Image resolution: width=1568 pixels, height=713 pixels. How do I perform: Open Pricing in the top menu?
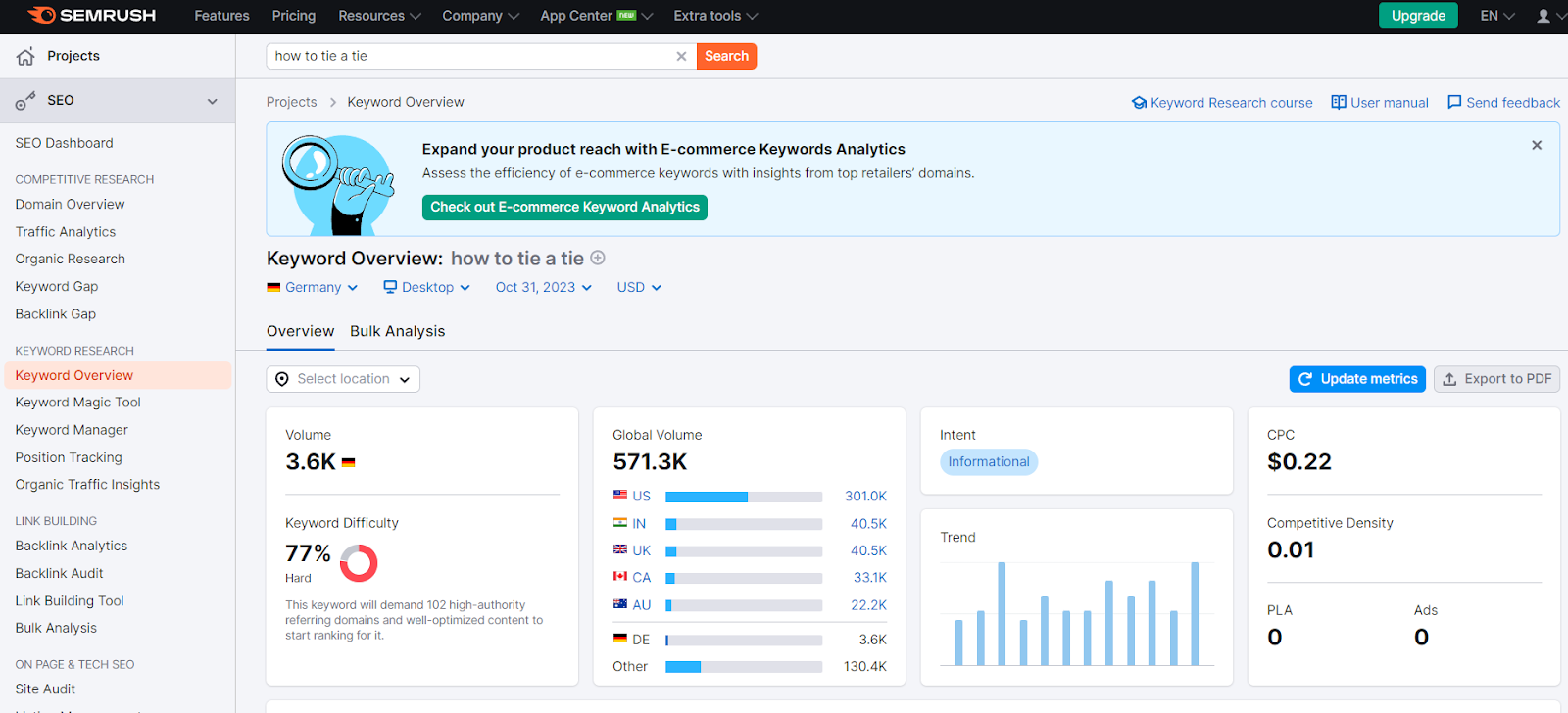point(294,16)
